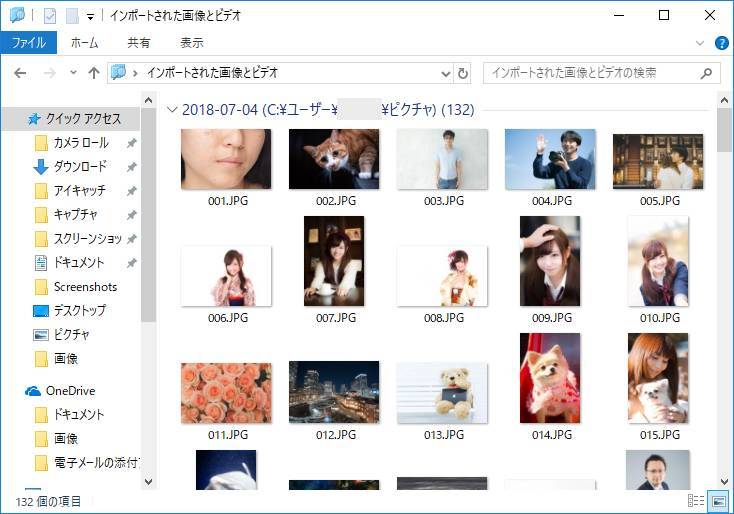Click the refresh icon in the address bar

(x=462, y=73)
